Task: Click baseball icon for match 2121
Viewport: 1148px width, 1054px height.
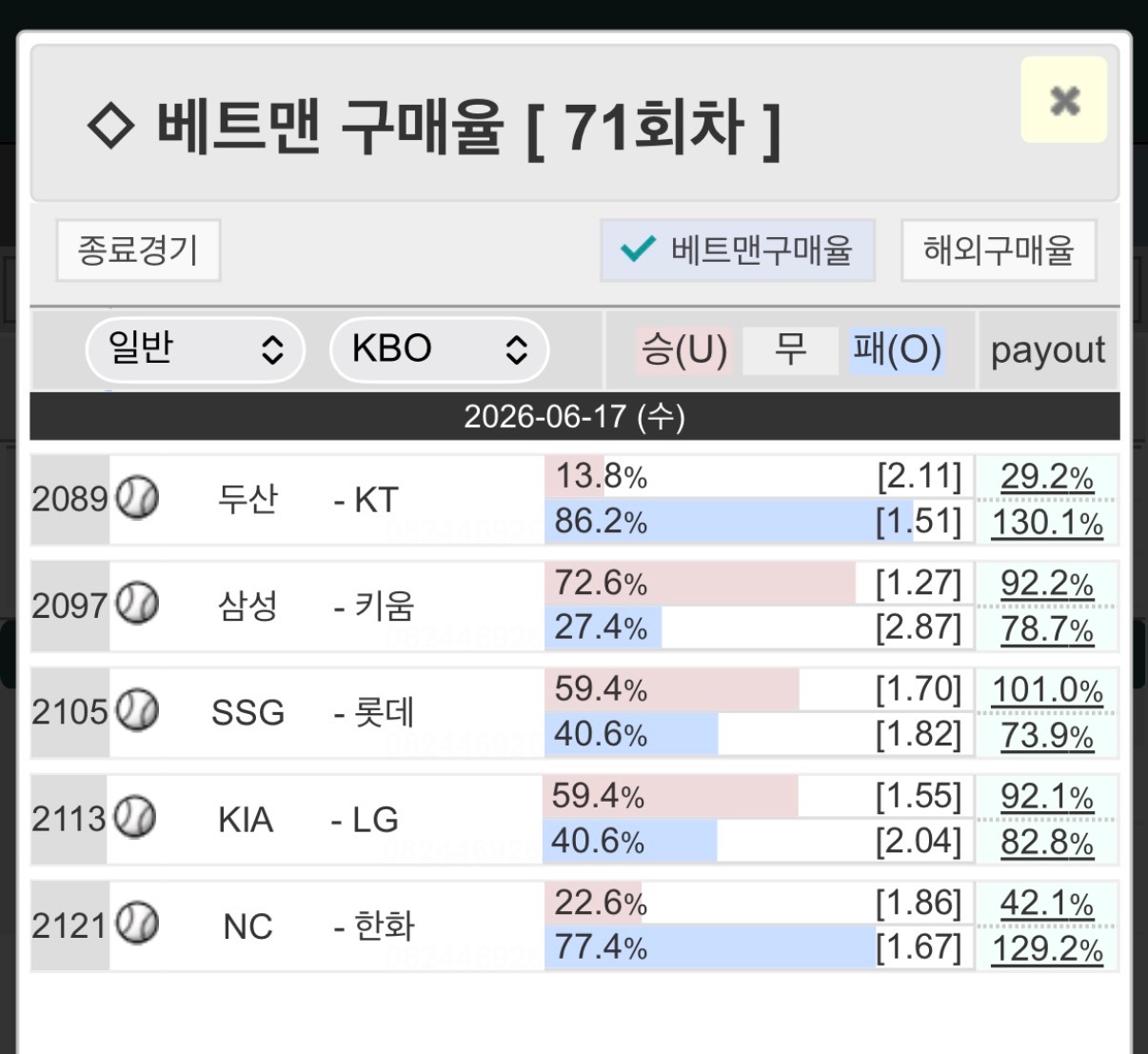Action: tap(137, 924)
